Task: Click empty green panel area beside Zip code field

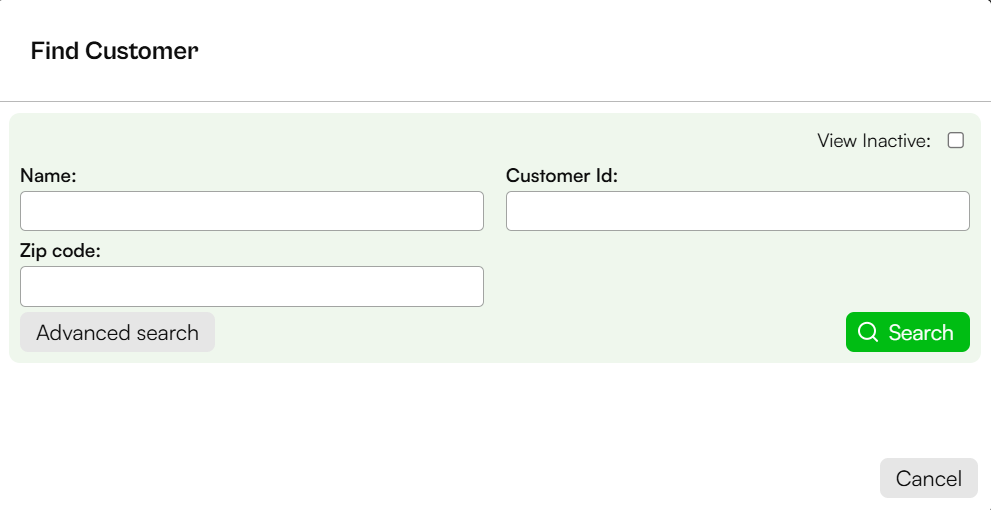Action: (x=727, y=278)
